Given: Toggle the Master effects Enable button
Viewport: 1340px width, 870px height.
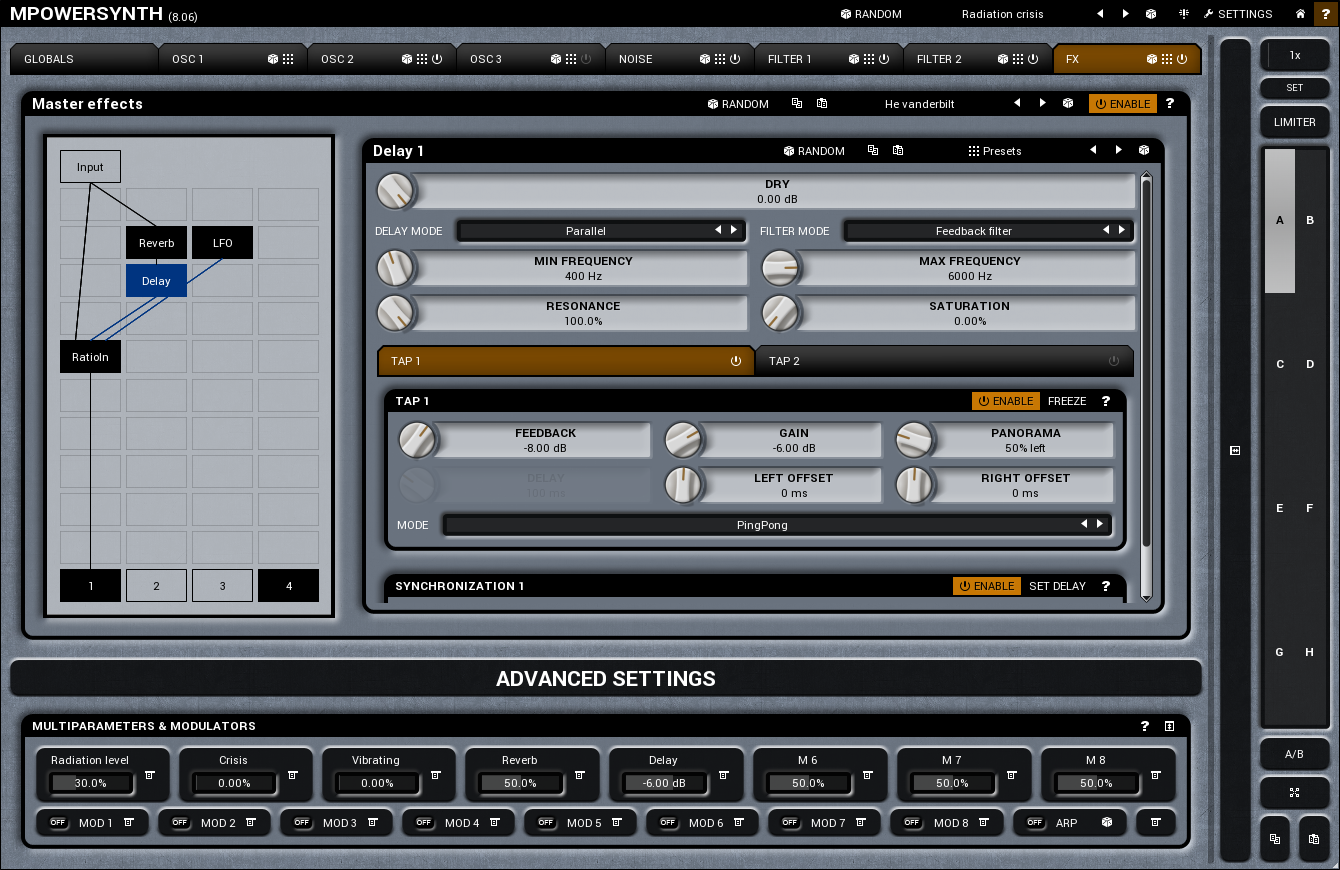Looking at the screenshot, I should [x=1122, y=104].
